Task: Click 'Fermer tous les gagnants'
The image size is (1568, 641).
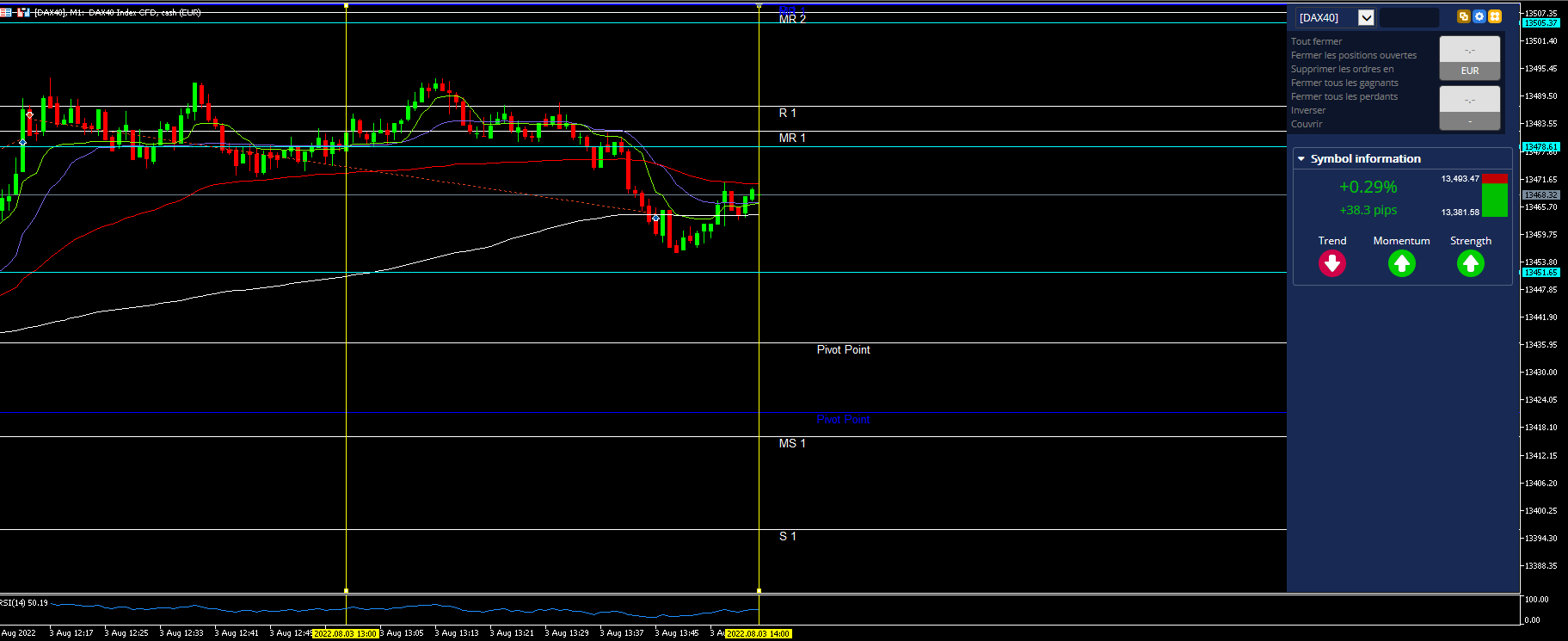Action: pos(1344,83)
